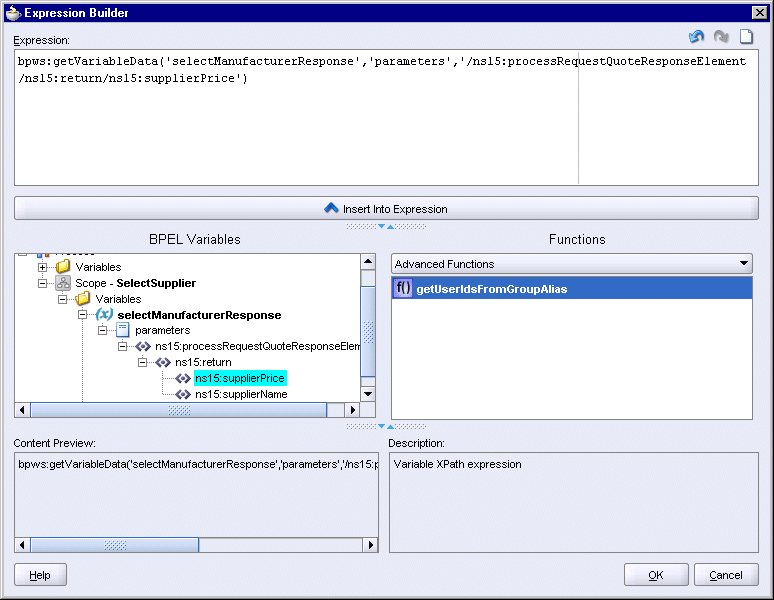Click the ns15:processRequestQuoteResponseElement element icon
This screenshot has width=774, height=600.
(x=143, y=346)
